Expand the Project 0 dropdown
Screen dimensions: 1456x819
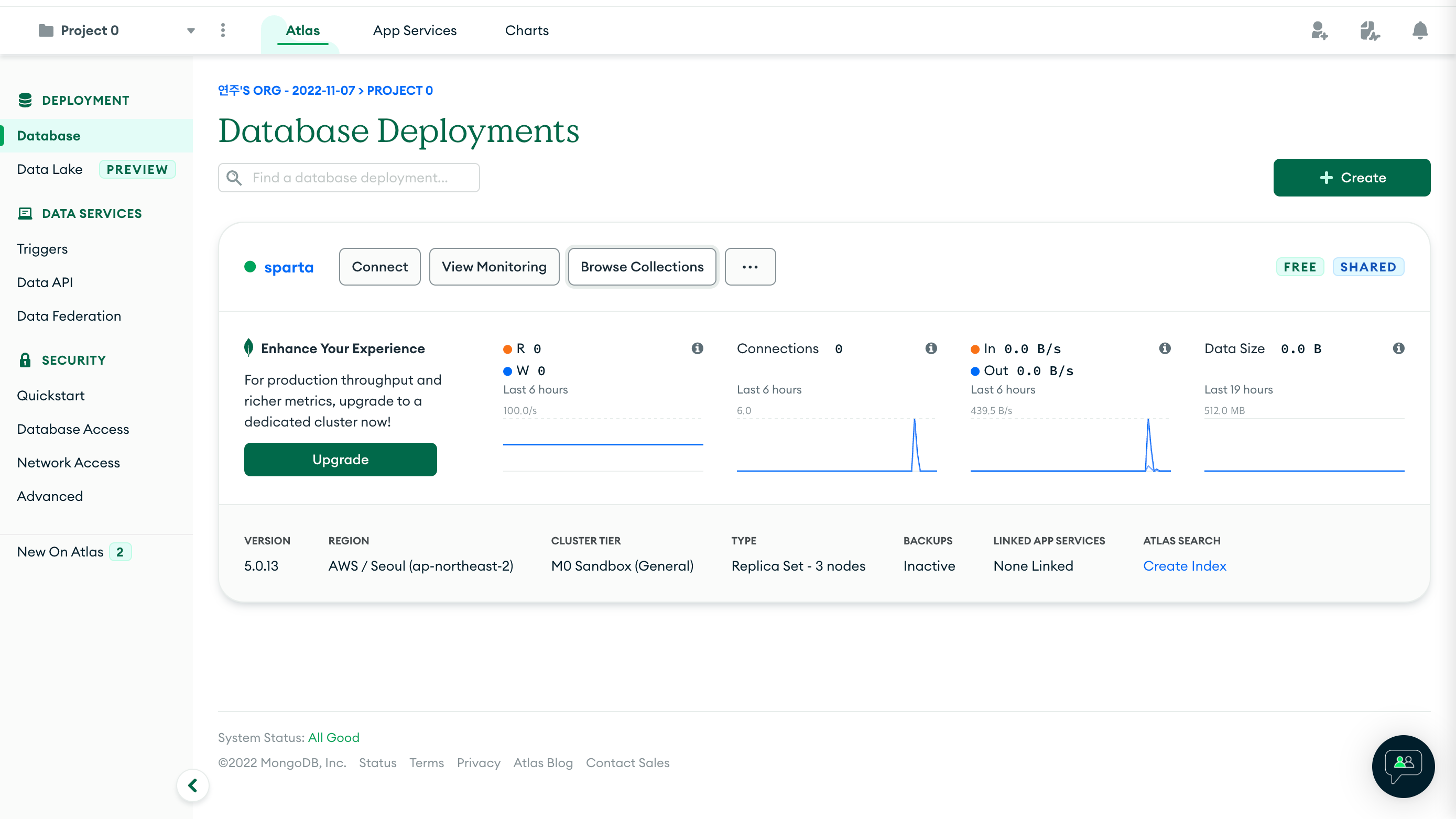[191, 30]
